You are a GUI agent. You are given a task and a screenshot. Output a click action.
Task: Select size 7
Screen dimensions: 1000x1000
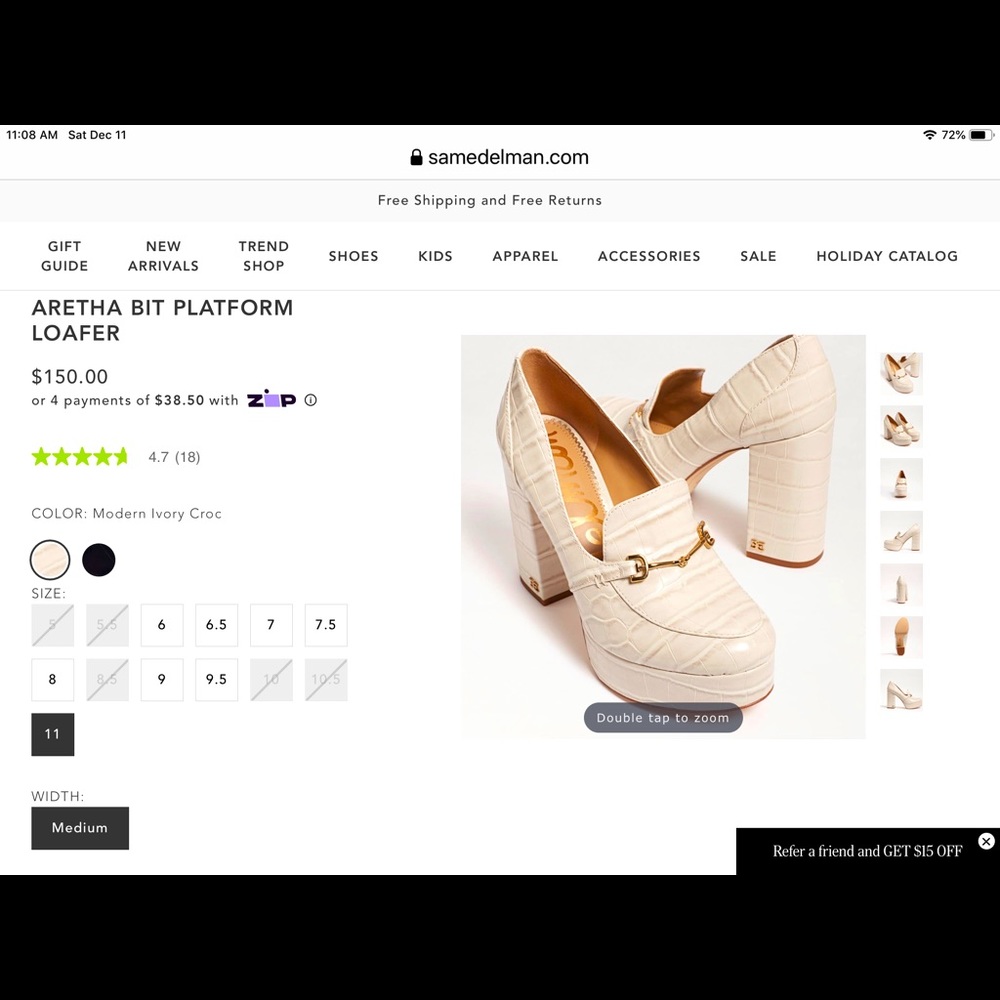[271, 624]
